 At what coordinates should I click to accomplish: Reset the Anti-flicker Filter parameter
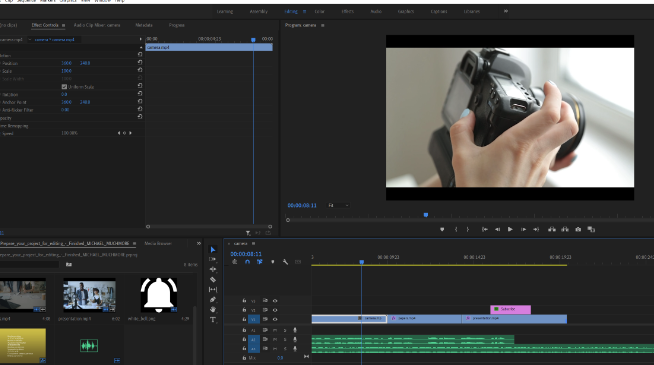coord(140,109)
